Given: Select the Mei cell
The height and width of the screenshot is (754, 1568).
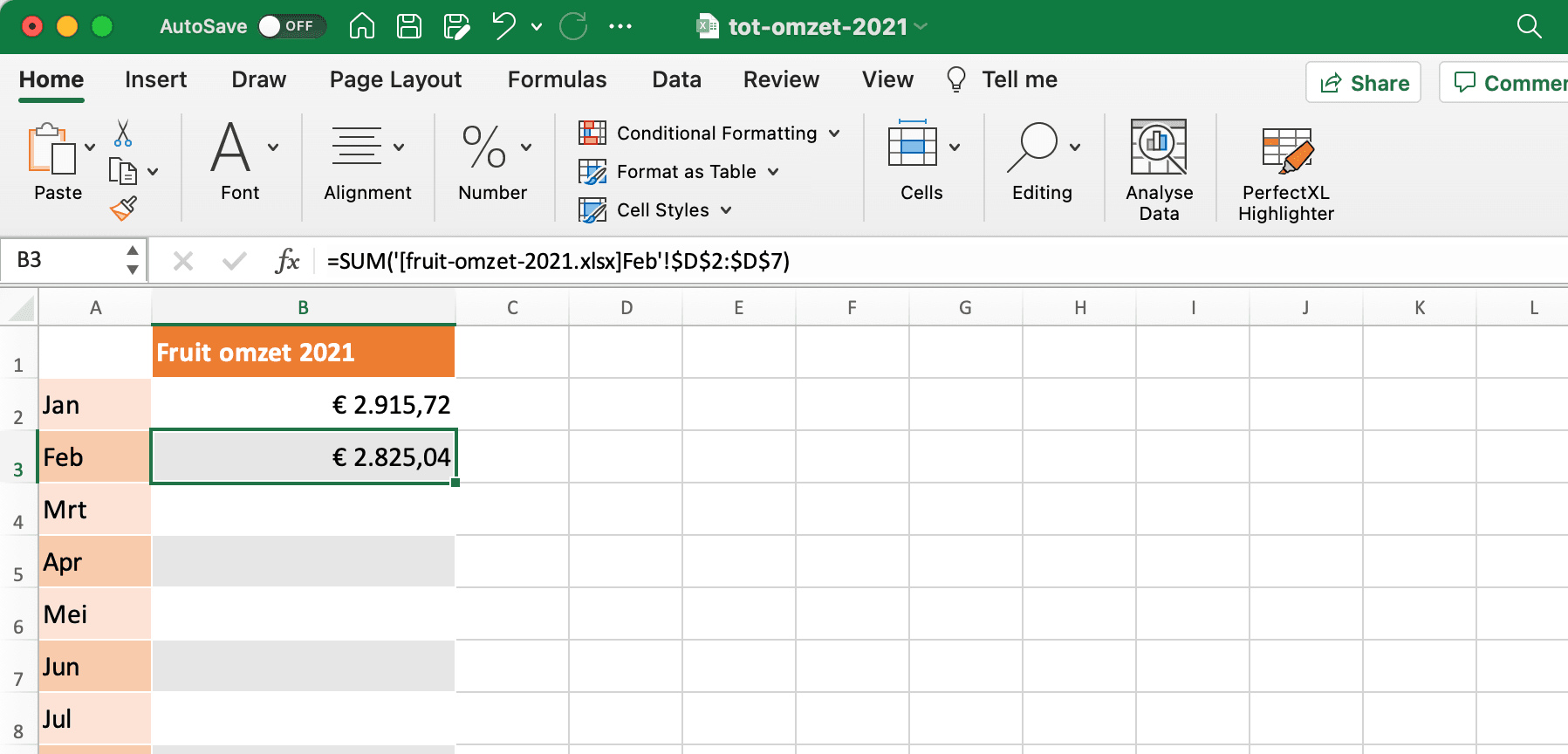Looking at the screenshot, I should click(x=95, y=613).
